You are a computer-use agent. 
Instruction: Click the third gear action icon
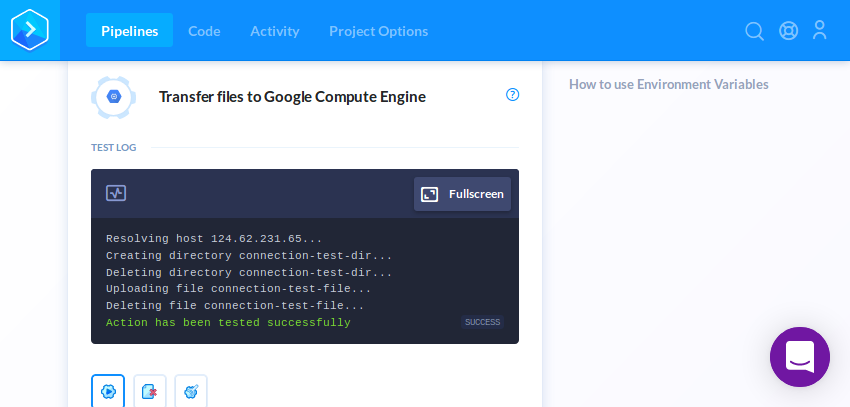point(191,391)
